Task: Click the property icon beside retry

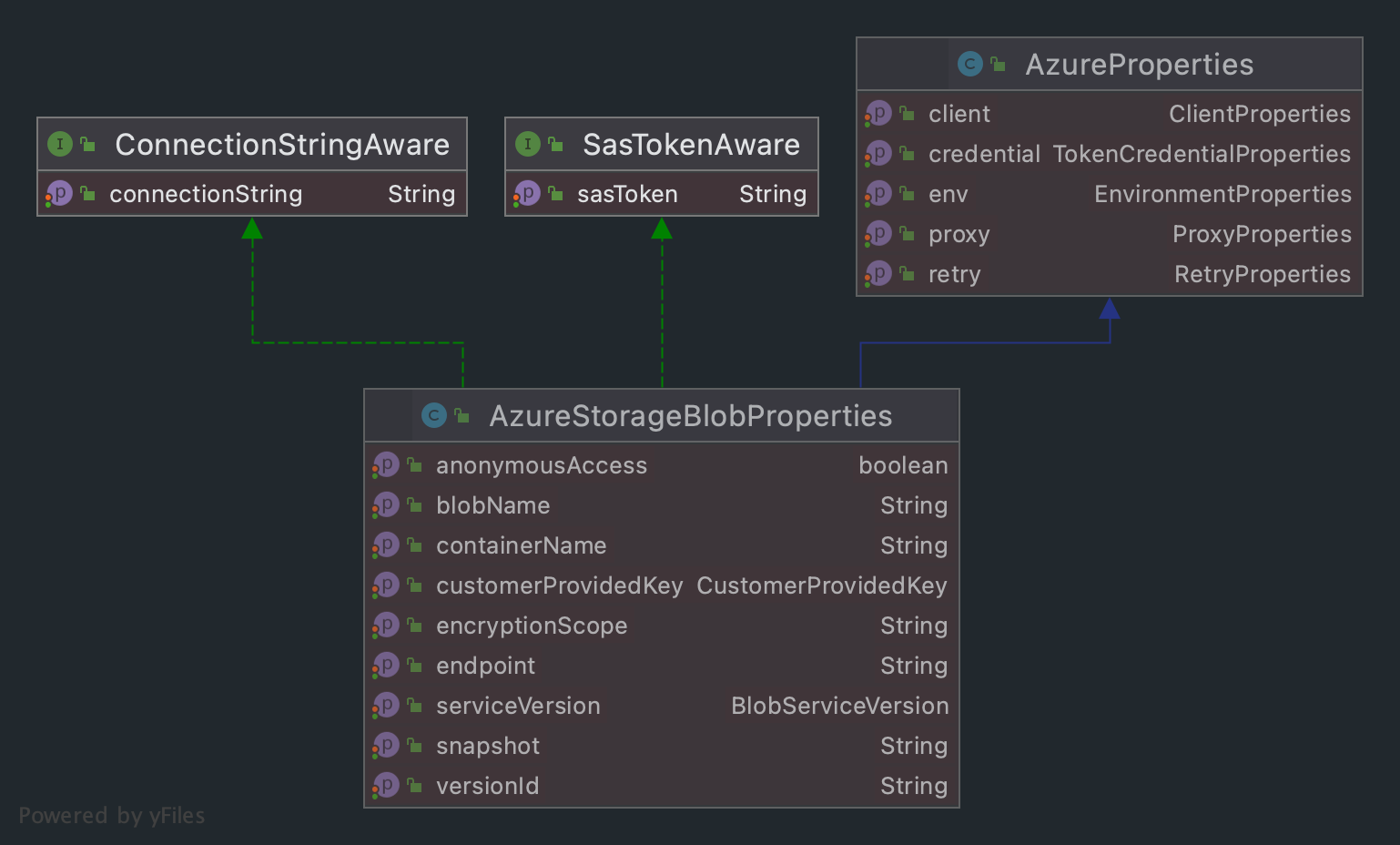Action: tap(878, 274)
